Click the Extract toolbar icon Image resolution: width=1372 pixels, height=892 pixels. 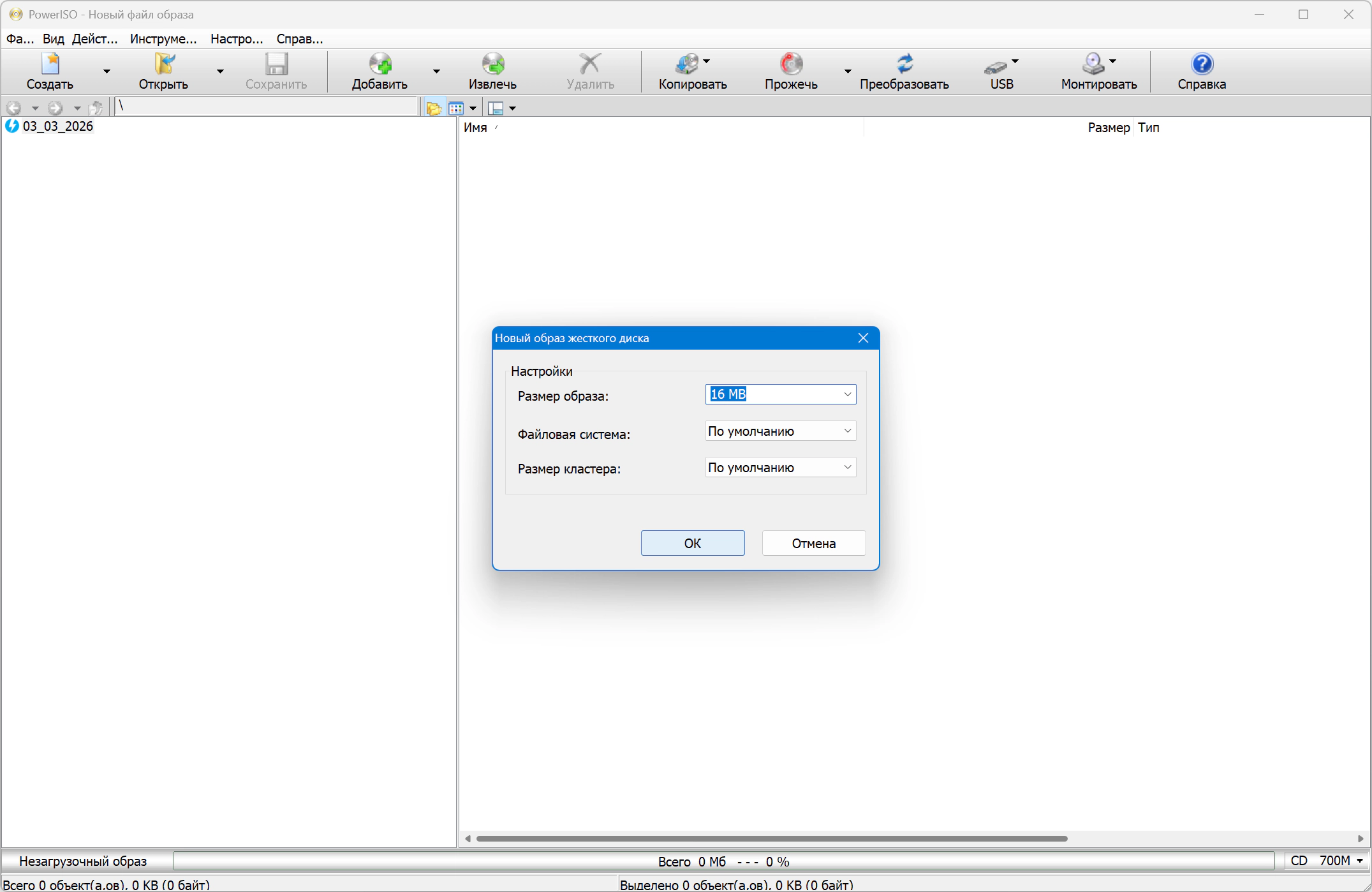tap(492, 64)
